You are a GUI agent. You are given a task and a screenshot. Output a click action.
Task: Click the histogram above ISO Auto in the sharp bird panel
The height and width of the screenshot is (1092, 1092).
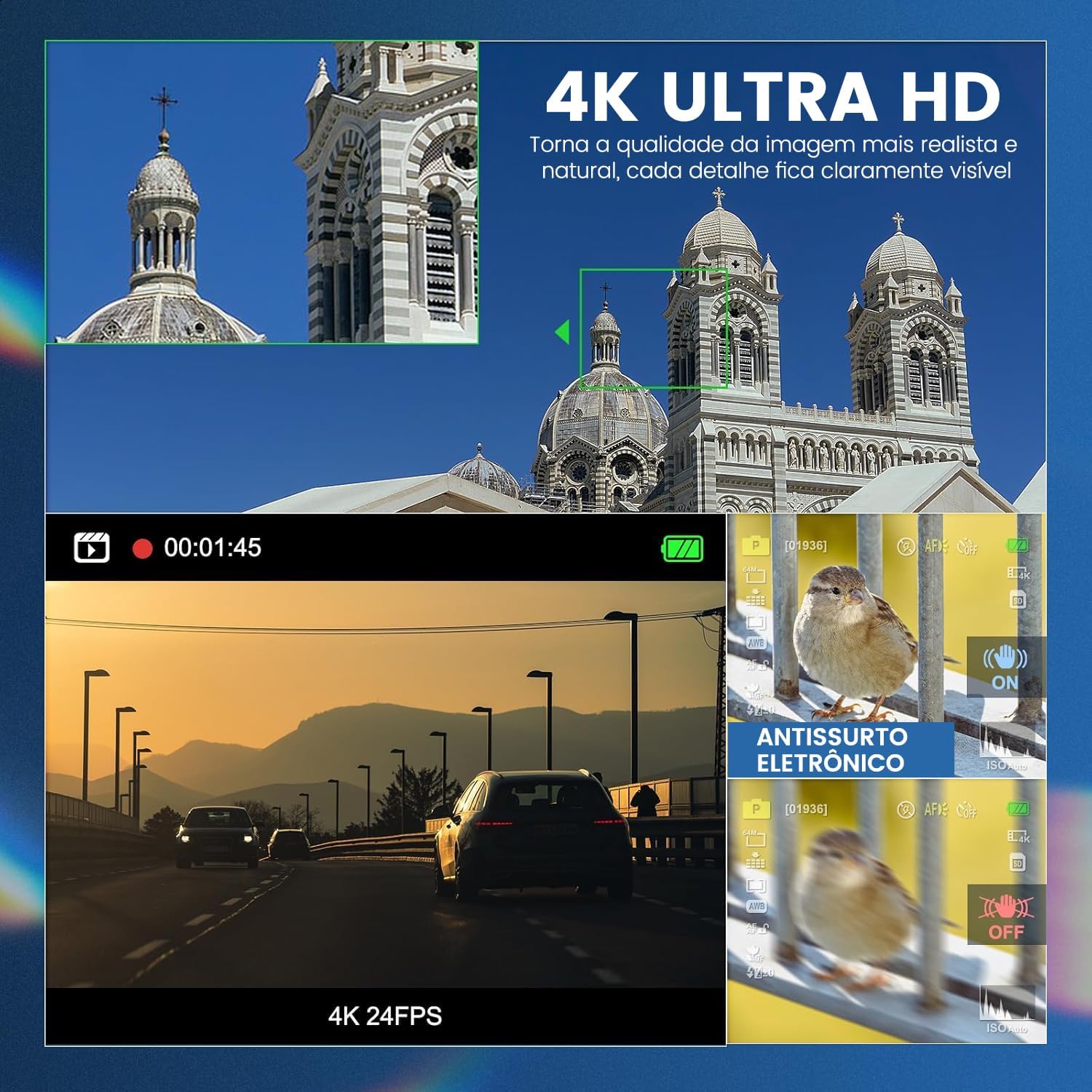click(x=1008, y=740)
